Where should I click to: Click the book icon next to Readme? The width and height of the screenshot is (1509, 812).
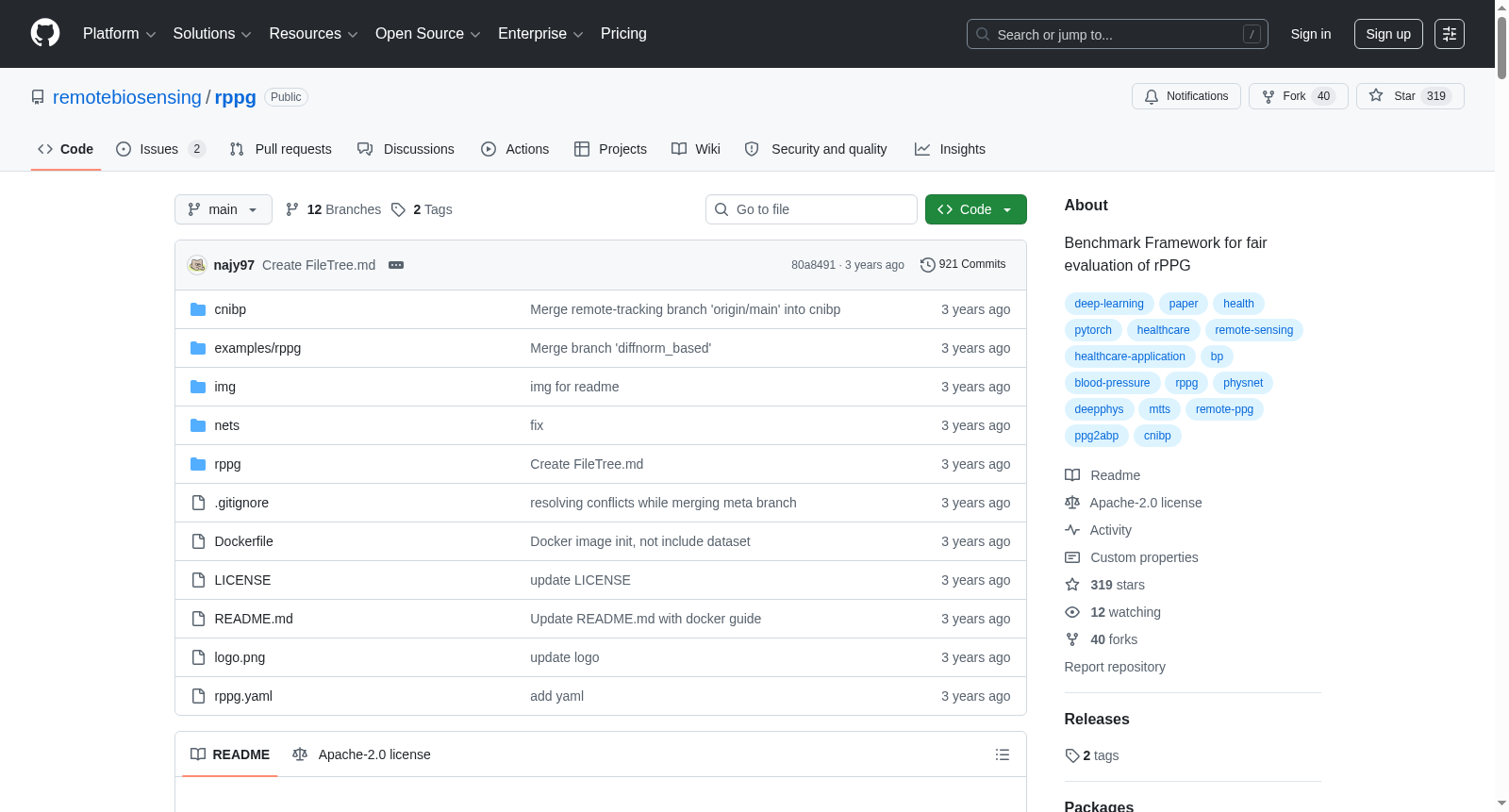1072,475
